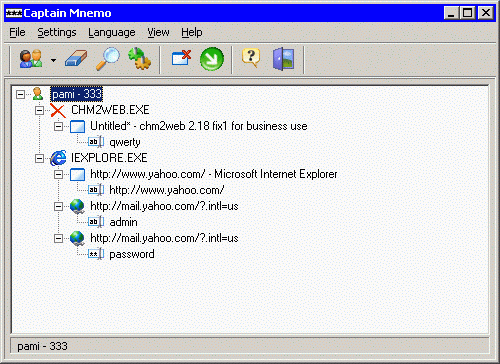Select the http://www.yahoo.com/ text entry
This screenshot has width=500, height=364.
pos(167,190)
